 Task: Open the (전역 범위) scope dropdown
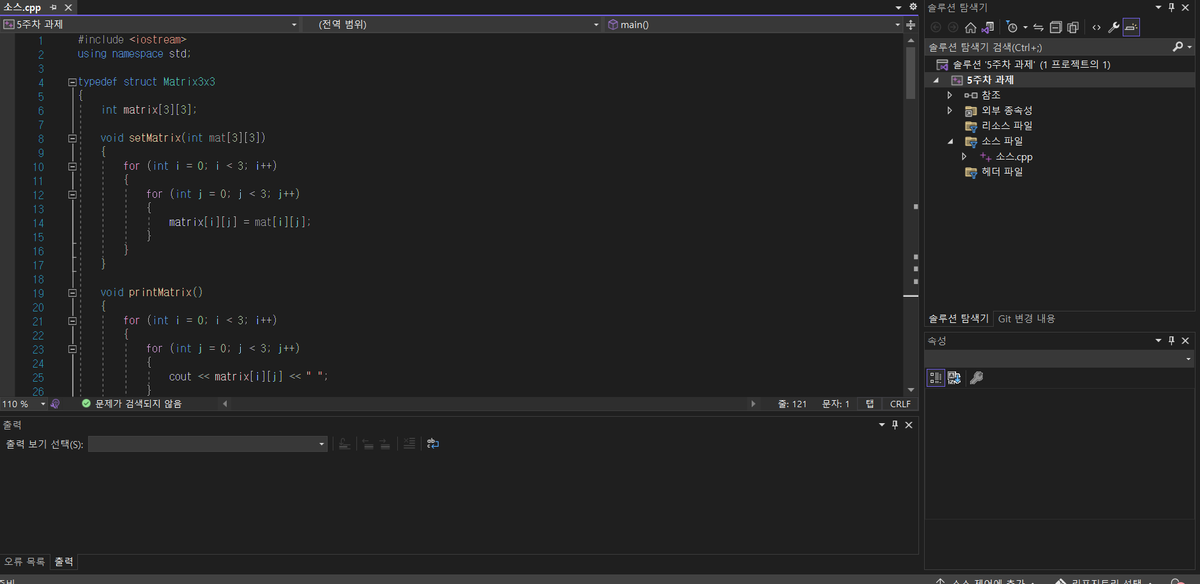click(x=455, y=24)
